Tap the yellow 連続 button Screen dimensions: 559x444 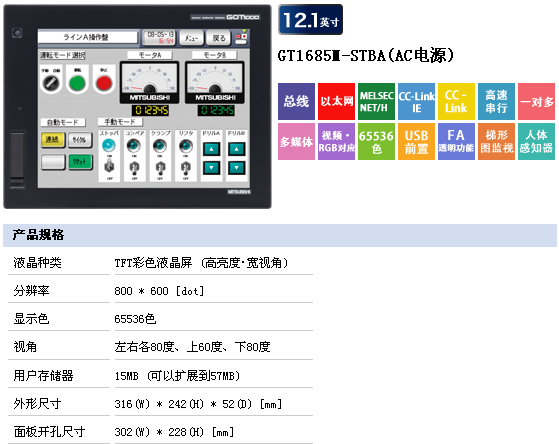53,140
